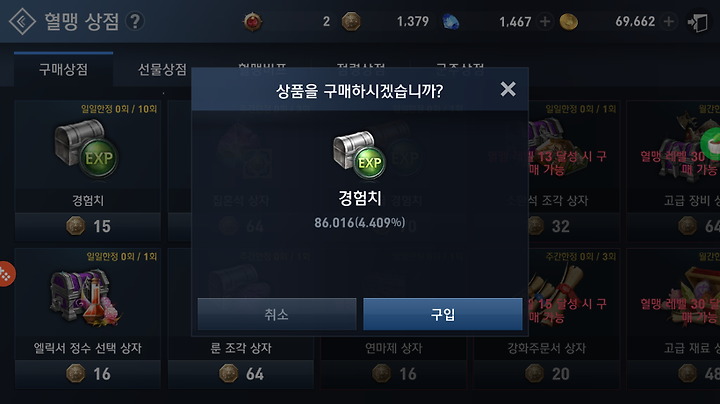
Task: Close the purchase confirmation dialog
Action: [508, 89]
